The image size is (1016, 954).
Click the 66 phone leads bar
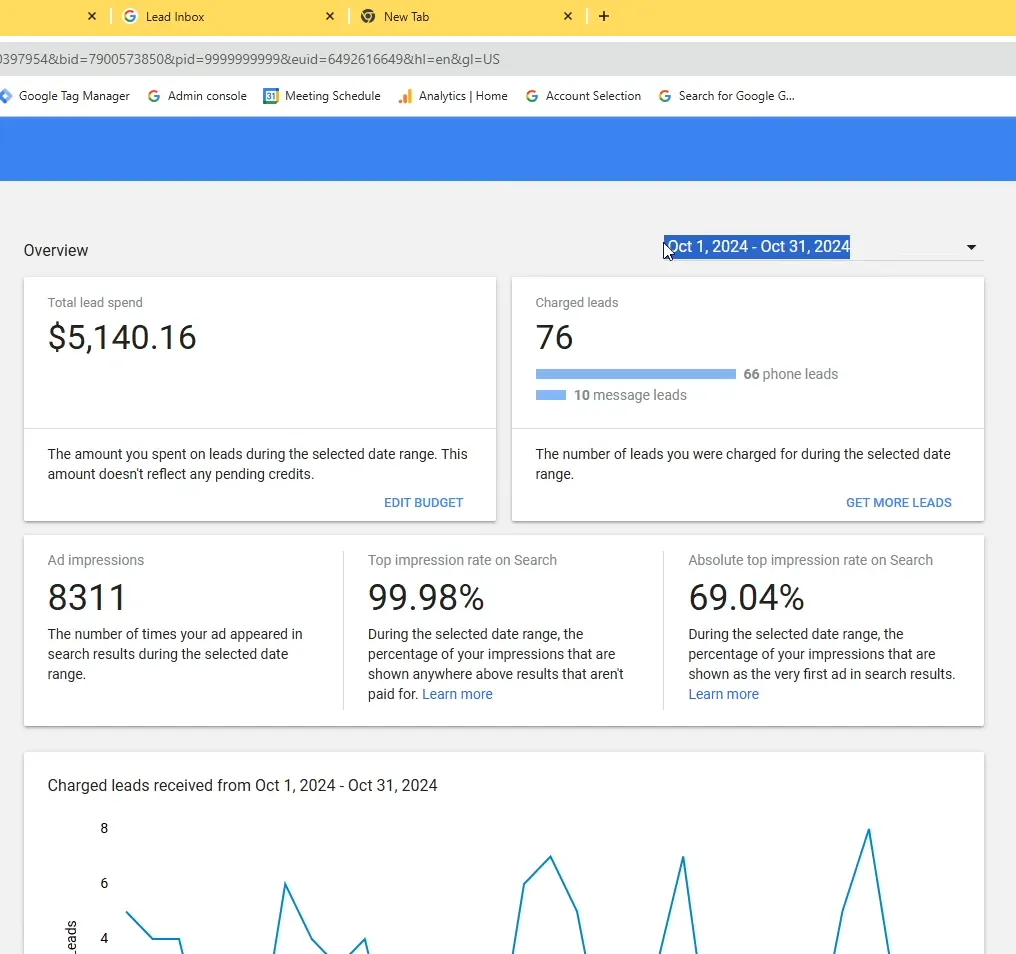click(636, 374)
